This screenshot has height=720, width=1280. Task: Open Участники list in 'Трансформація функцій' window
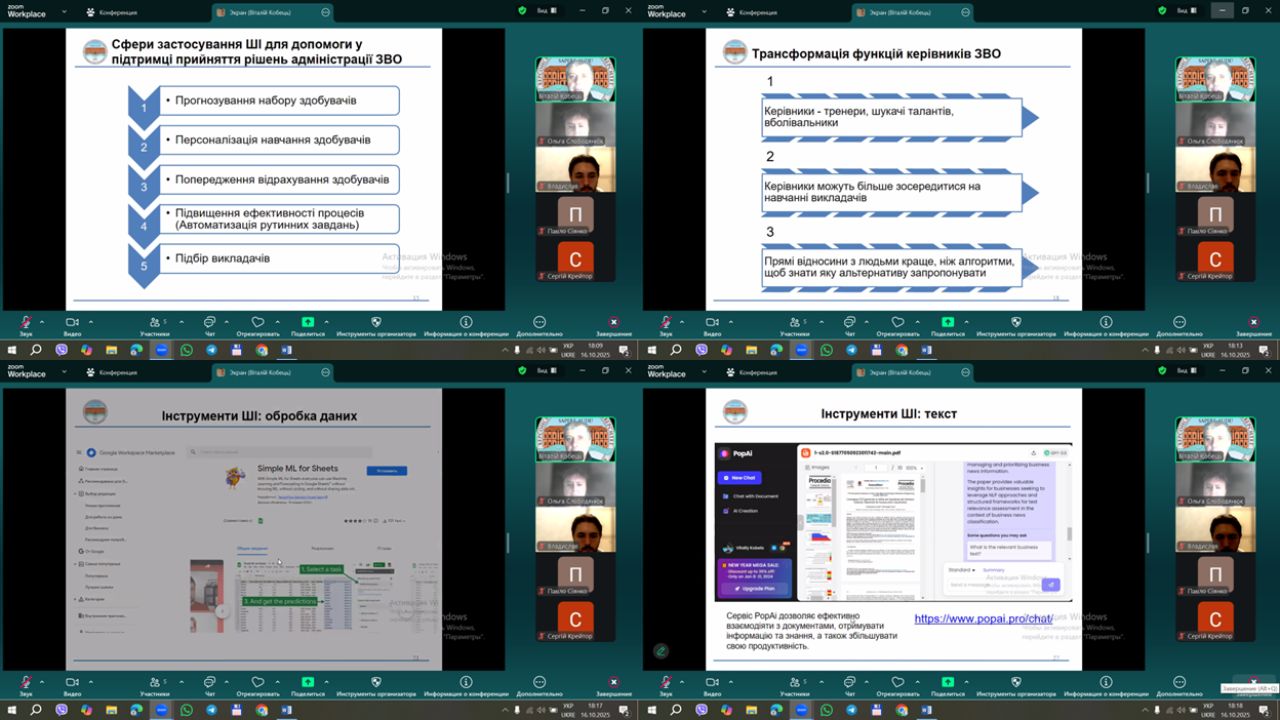(794, 323)
